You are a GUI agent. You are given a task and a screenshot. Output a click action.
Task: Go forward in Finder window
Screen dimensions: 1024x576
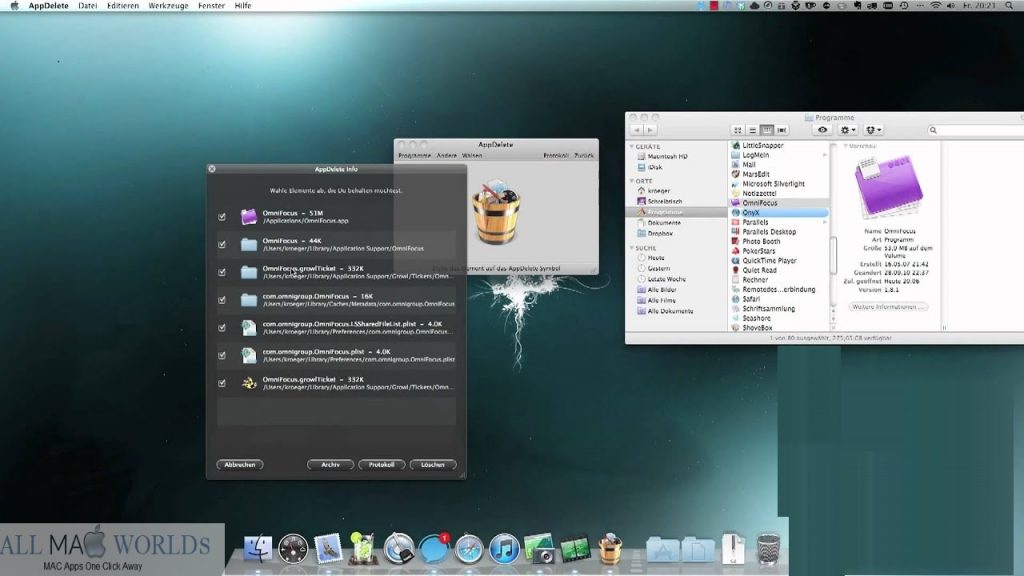649,130
